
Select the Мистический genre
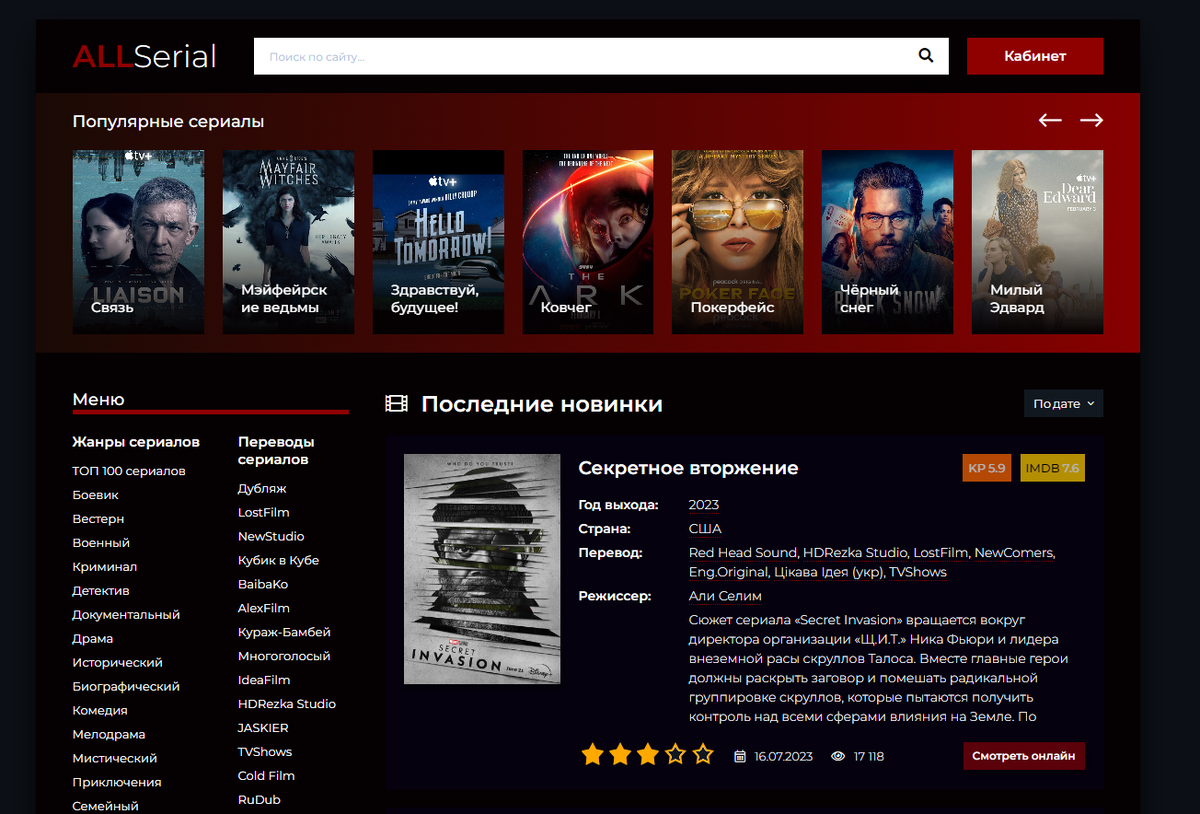tap(115, 759)
